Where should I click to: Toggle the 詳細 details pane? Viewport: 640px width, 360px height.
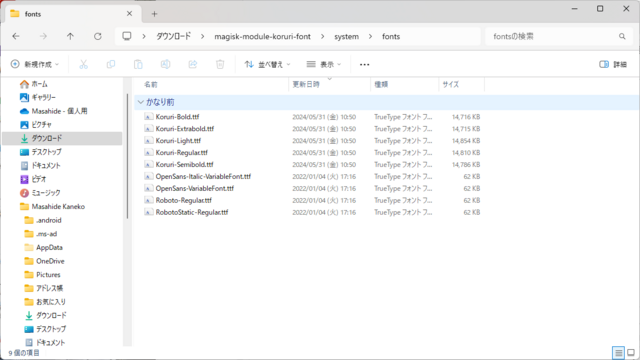(613, 64)
